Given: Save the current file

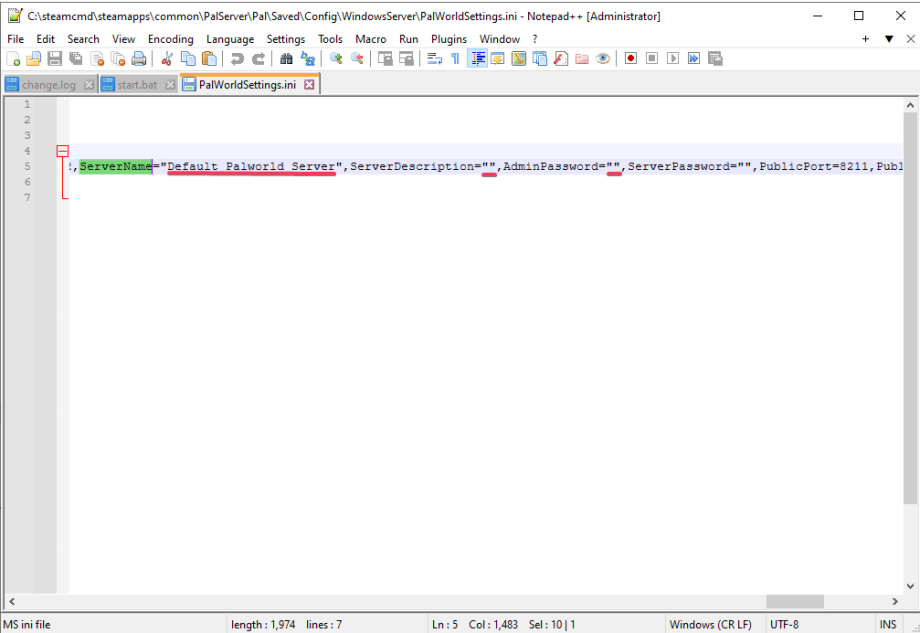Looking at the screenshot, I should click(54, 58).
